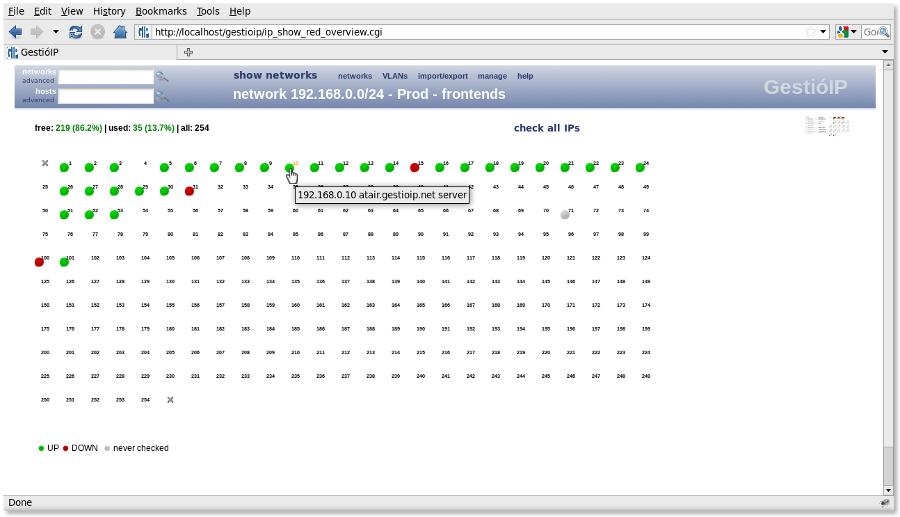This screenshot has height=517, width=900.
Task: Click free host number 200
Action: [x=45, y=352]
